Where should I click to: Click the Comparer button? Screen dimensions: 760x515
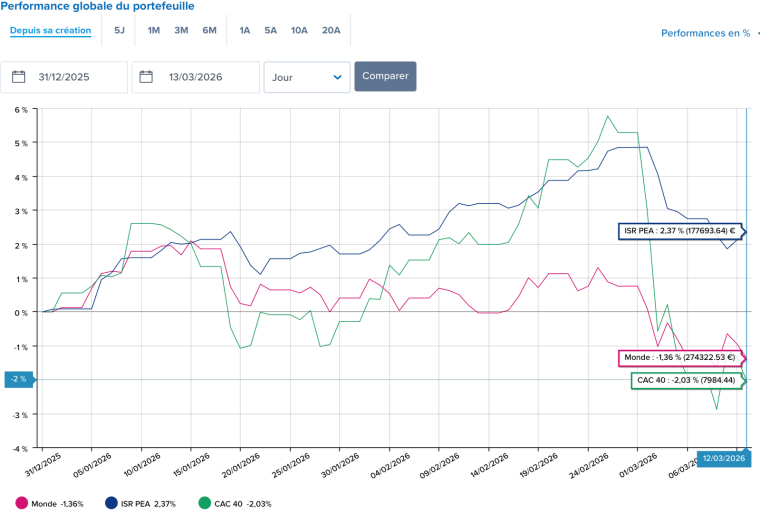[385, 76]
